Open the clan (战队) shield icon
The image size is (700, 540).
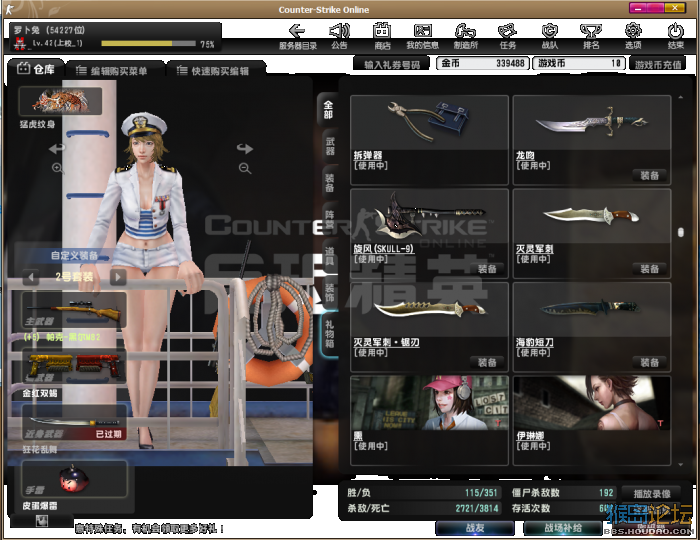(550, 36)
